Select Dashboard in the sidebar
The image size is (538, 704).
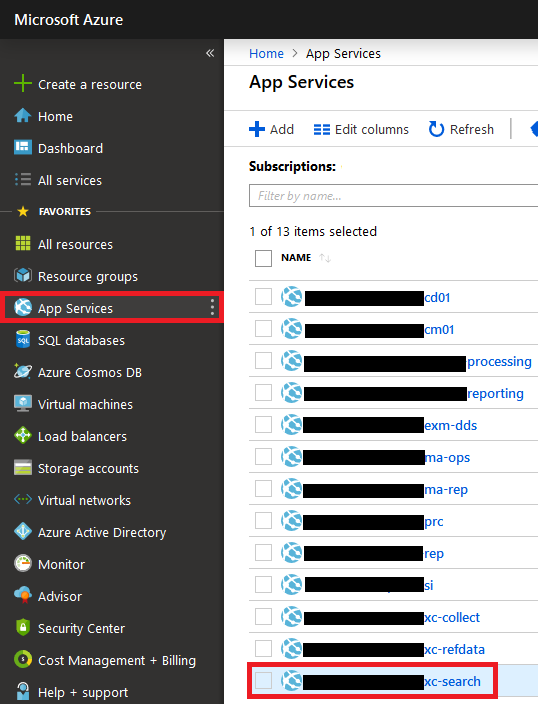coord(71,148)
